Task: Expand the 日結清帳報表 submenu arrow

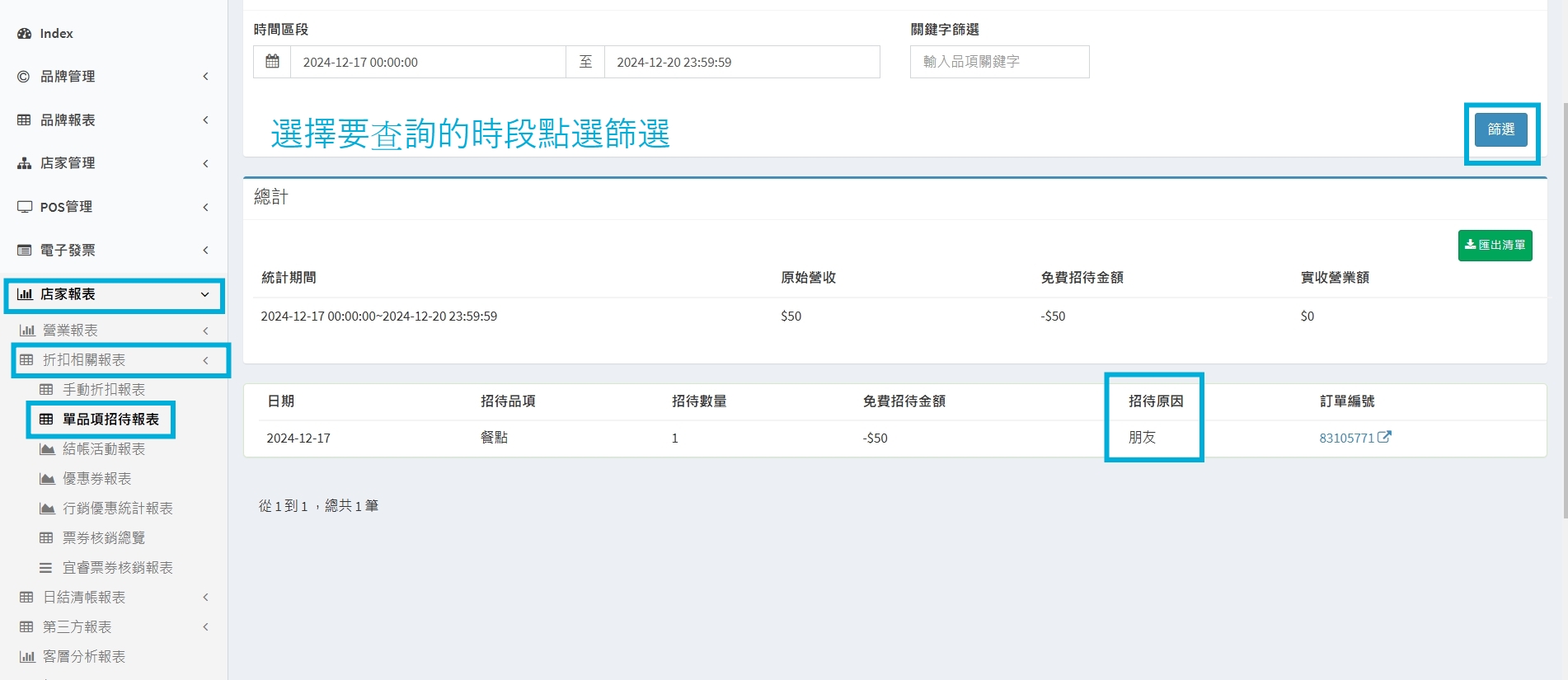Action: tap(205, 598)
